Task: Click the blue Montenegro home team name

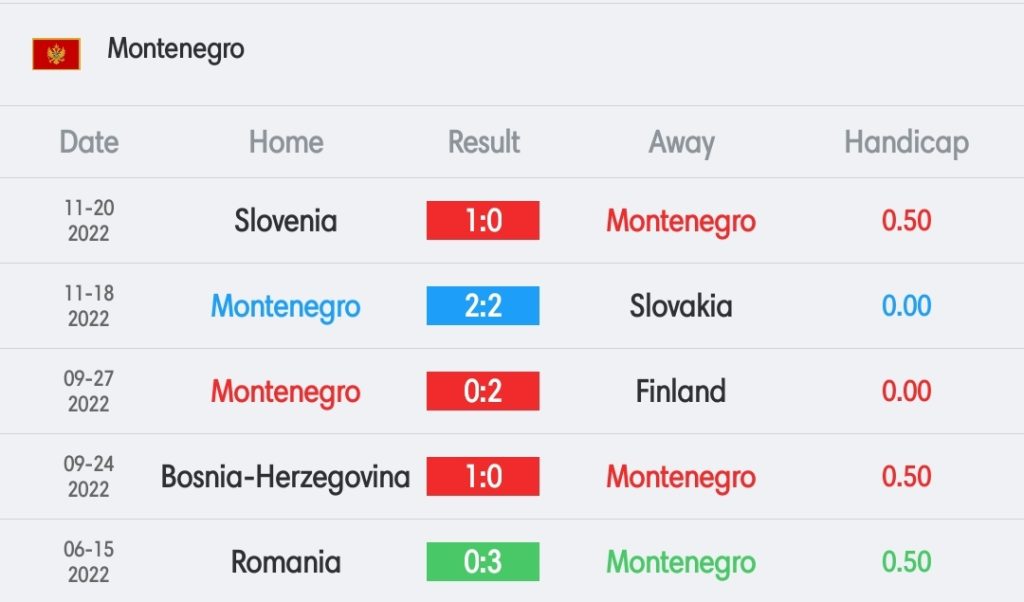Action: click(x=286, y=306)
